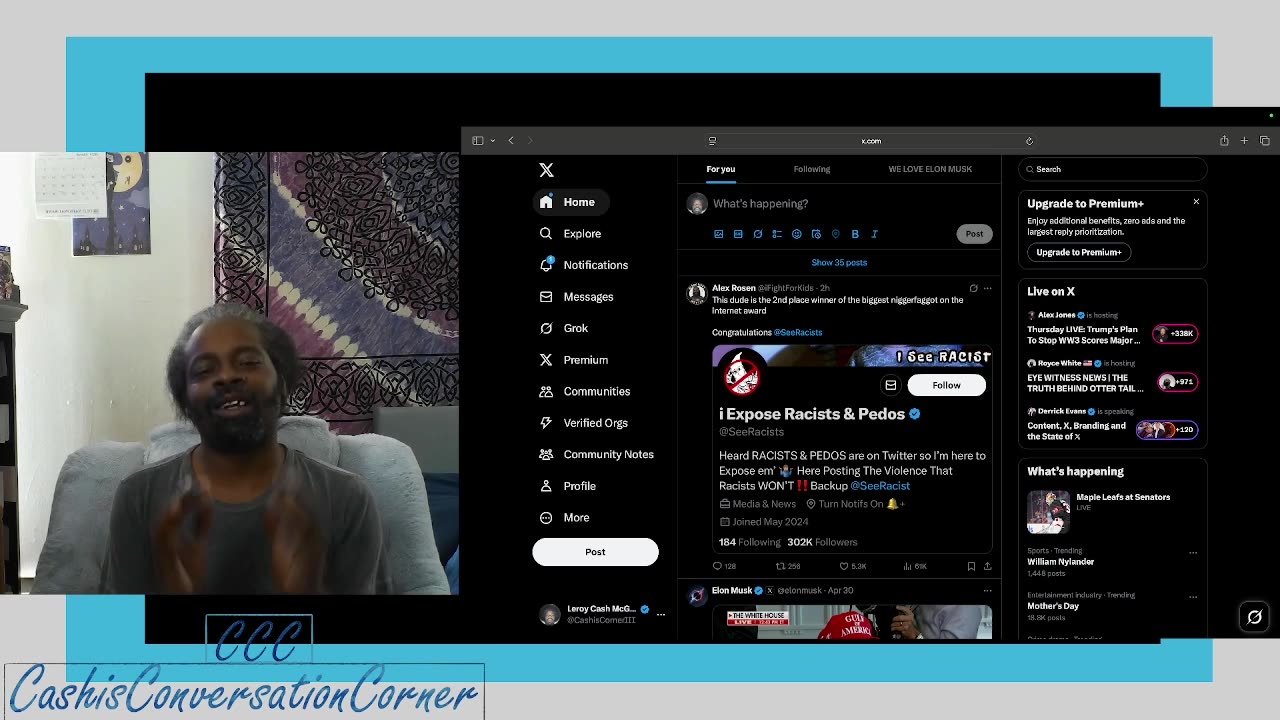Go back in Safari
The width and height of the screenshot is (1280, 720).
pyautogui.click(x=511, y=141)
